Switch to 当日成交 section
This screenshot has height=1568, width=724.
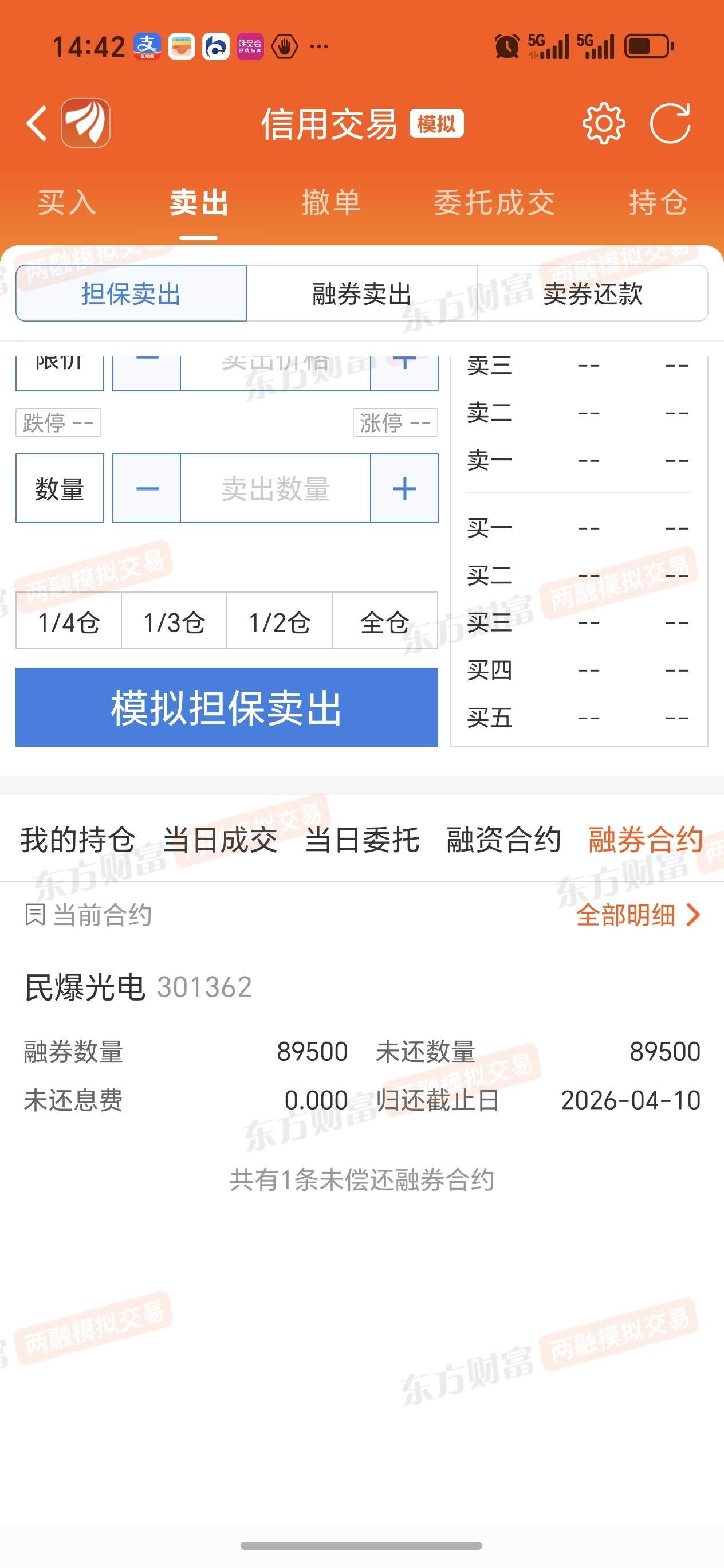pos(221,840)
